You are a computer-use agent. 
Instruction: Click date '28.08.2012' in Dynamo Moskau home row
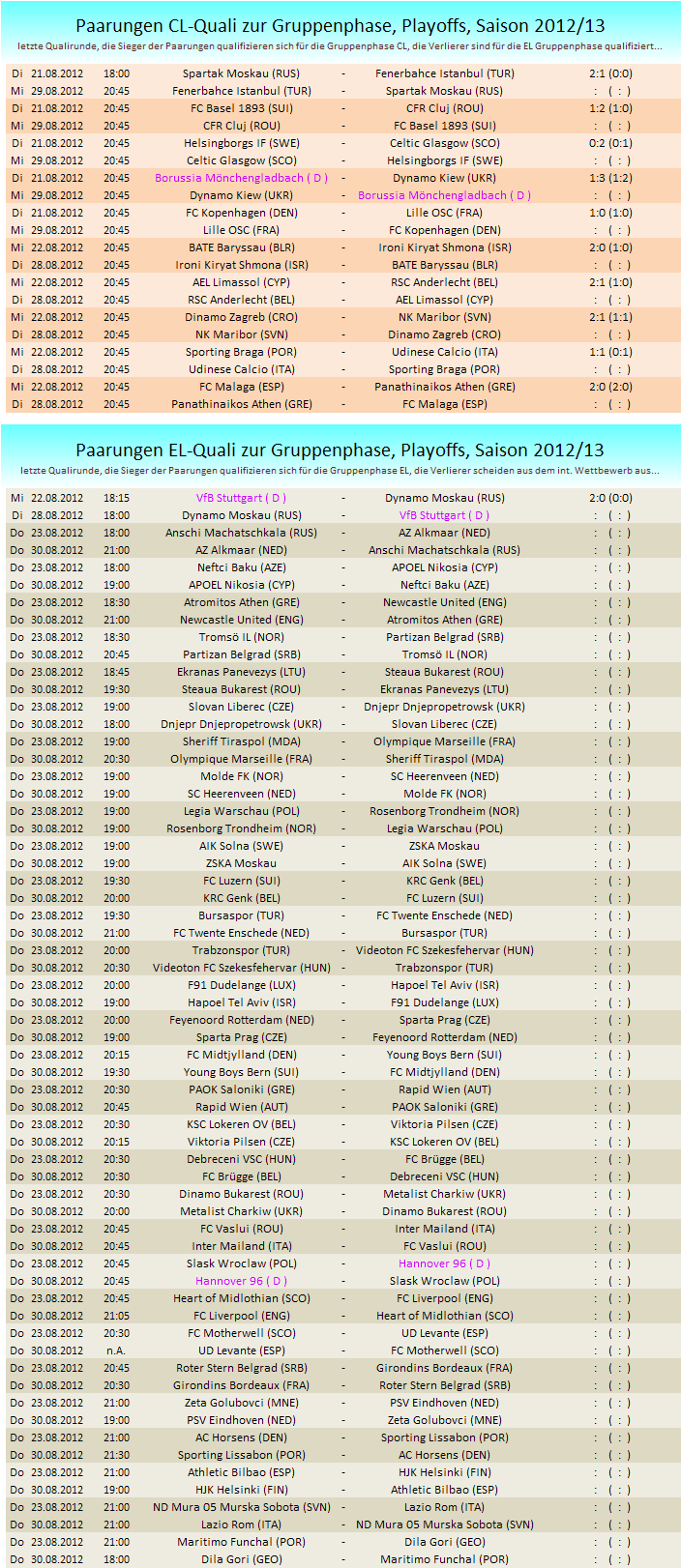pyautogui.click(x=57, y=515)
